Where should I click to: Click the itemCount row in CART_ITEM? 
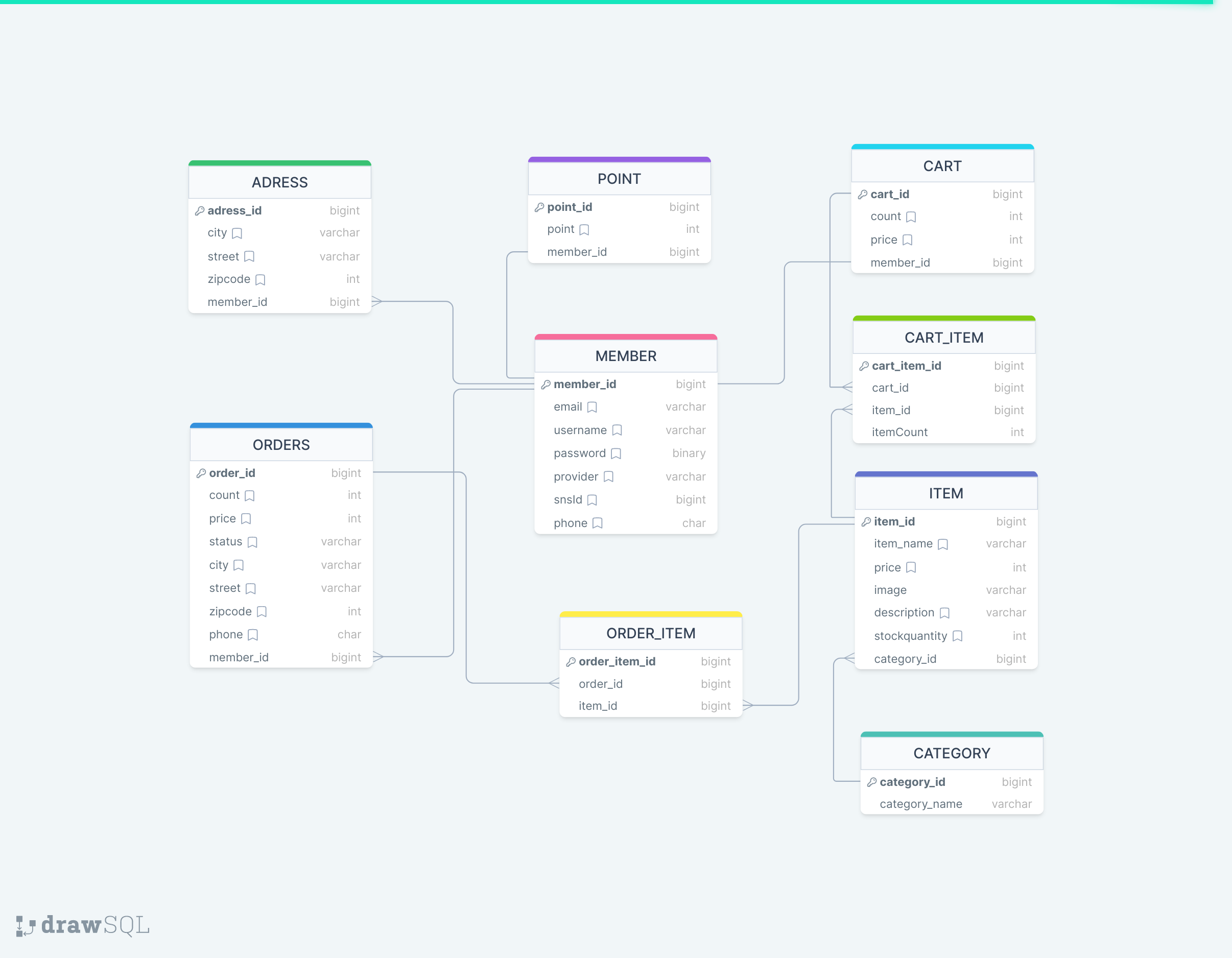[x=944, y=433]
